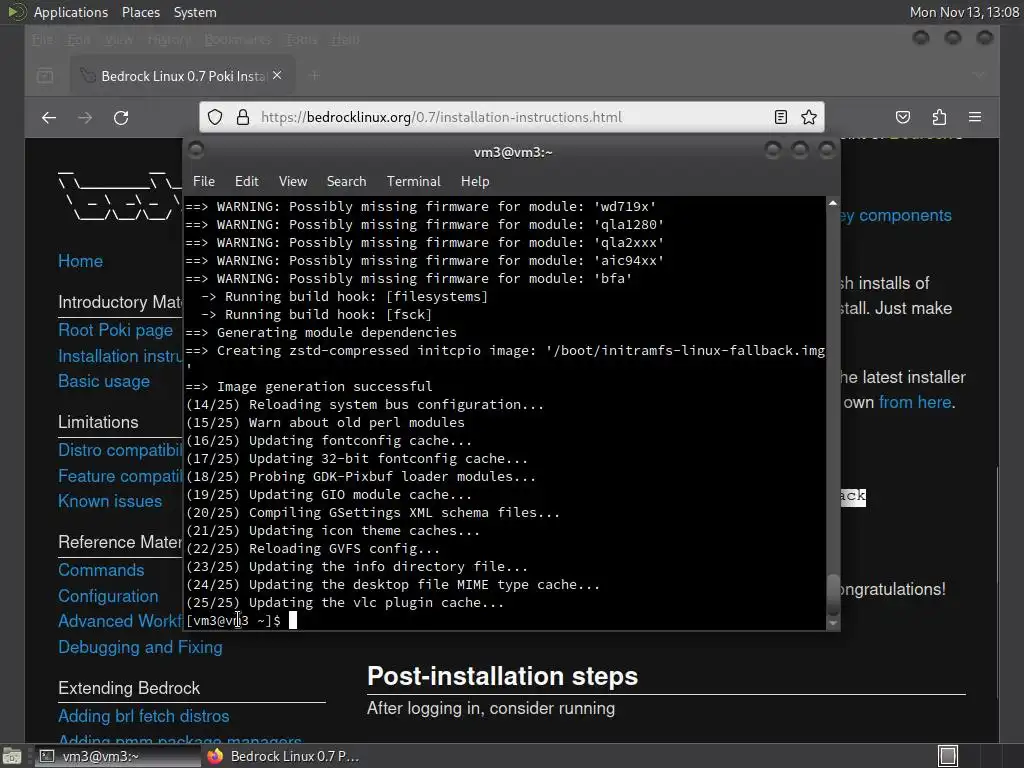Image resolution: width=1024 pixels, height=768 pixels.
Task: Click the Firefox URL address field
Action: pyautogui.click(x=513, y=118)
